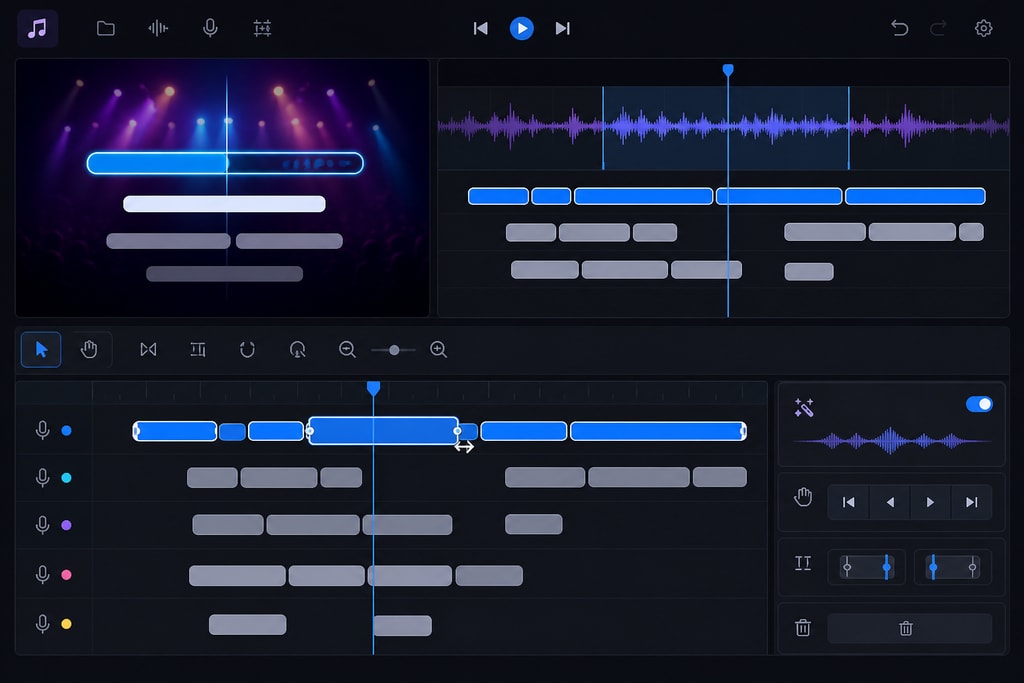Click the cyan track color dot
Image resolution: width=1024 pixels, height=683 pixels.
pos(66,478)
